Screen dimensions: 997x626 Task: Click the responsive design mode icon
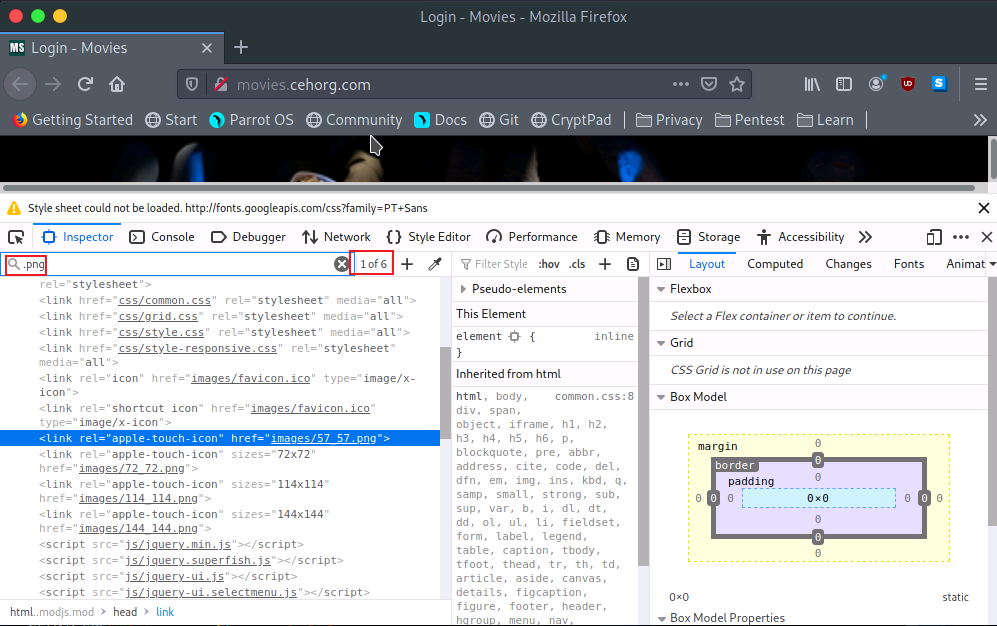(934, 237)
